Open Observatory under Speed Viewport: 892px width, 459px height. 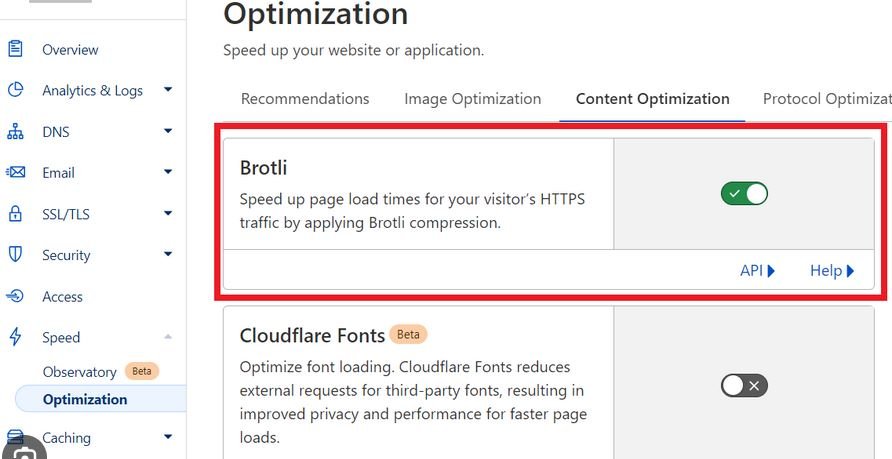point(80,372)
